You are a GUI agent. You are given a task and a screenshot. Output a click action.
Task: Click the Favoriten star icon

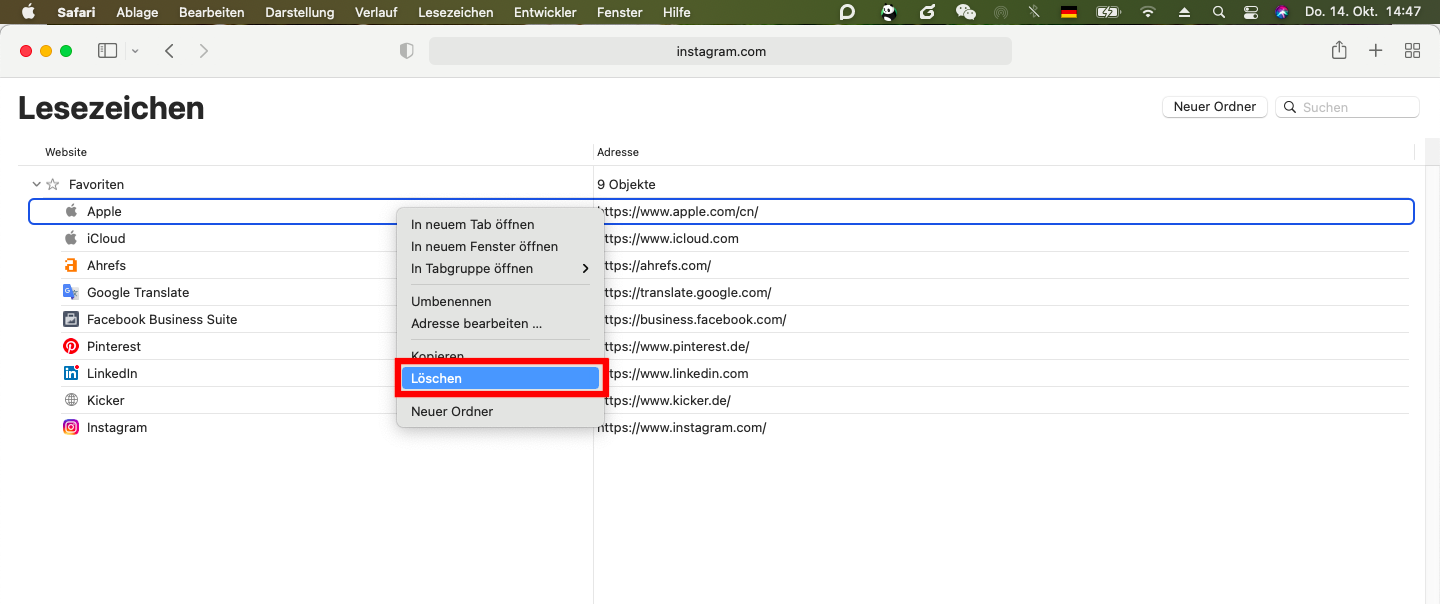(x=53, y=184)
